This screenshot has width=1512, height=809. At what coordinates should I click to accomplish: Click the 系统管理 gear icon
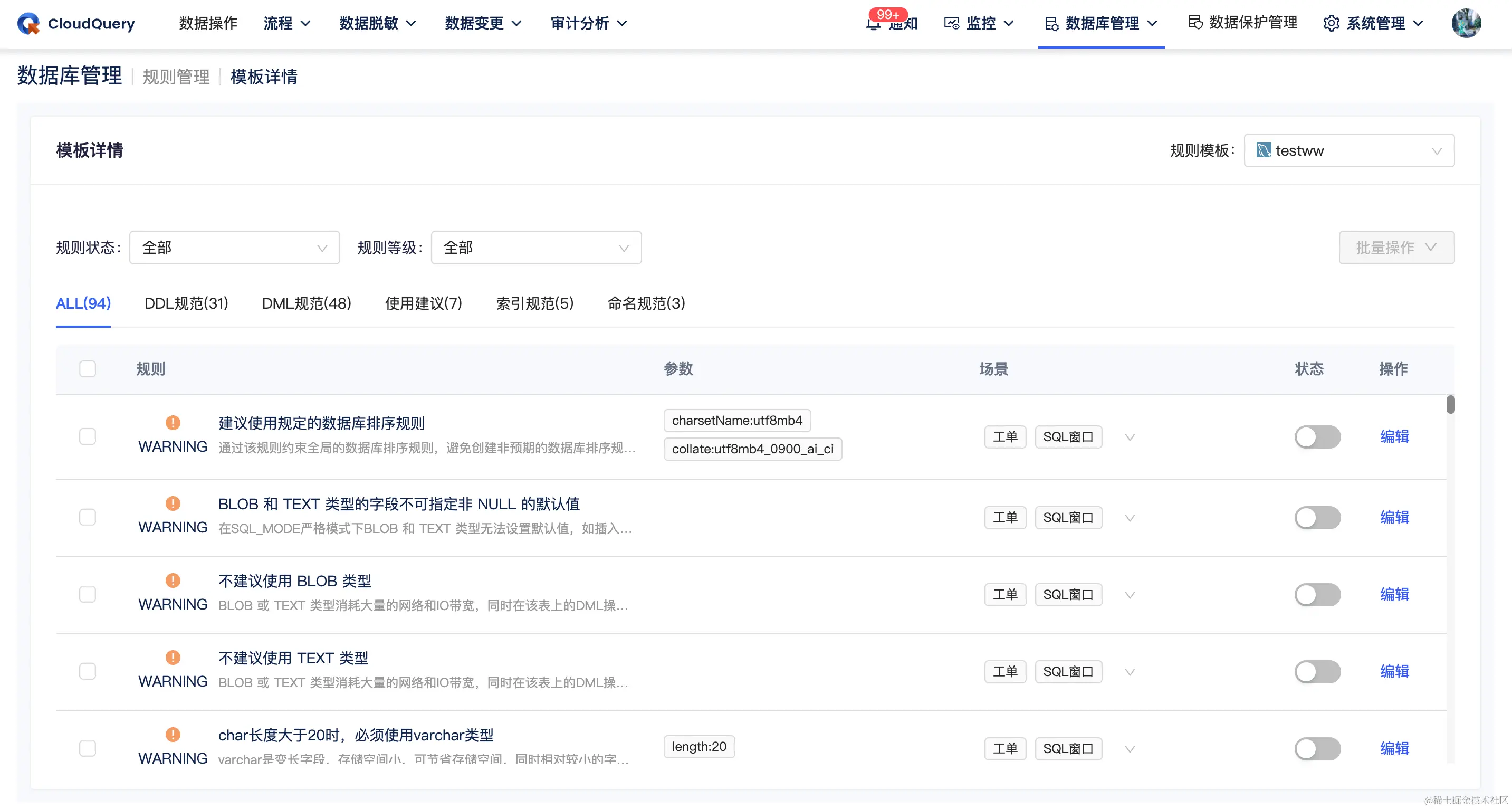pyautogui.click(x=1331, y=23)
